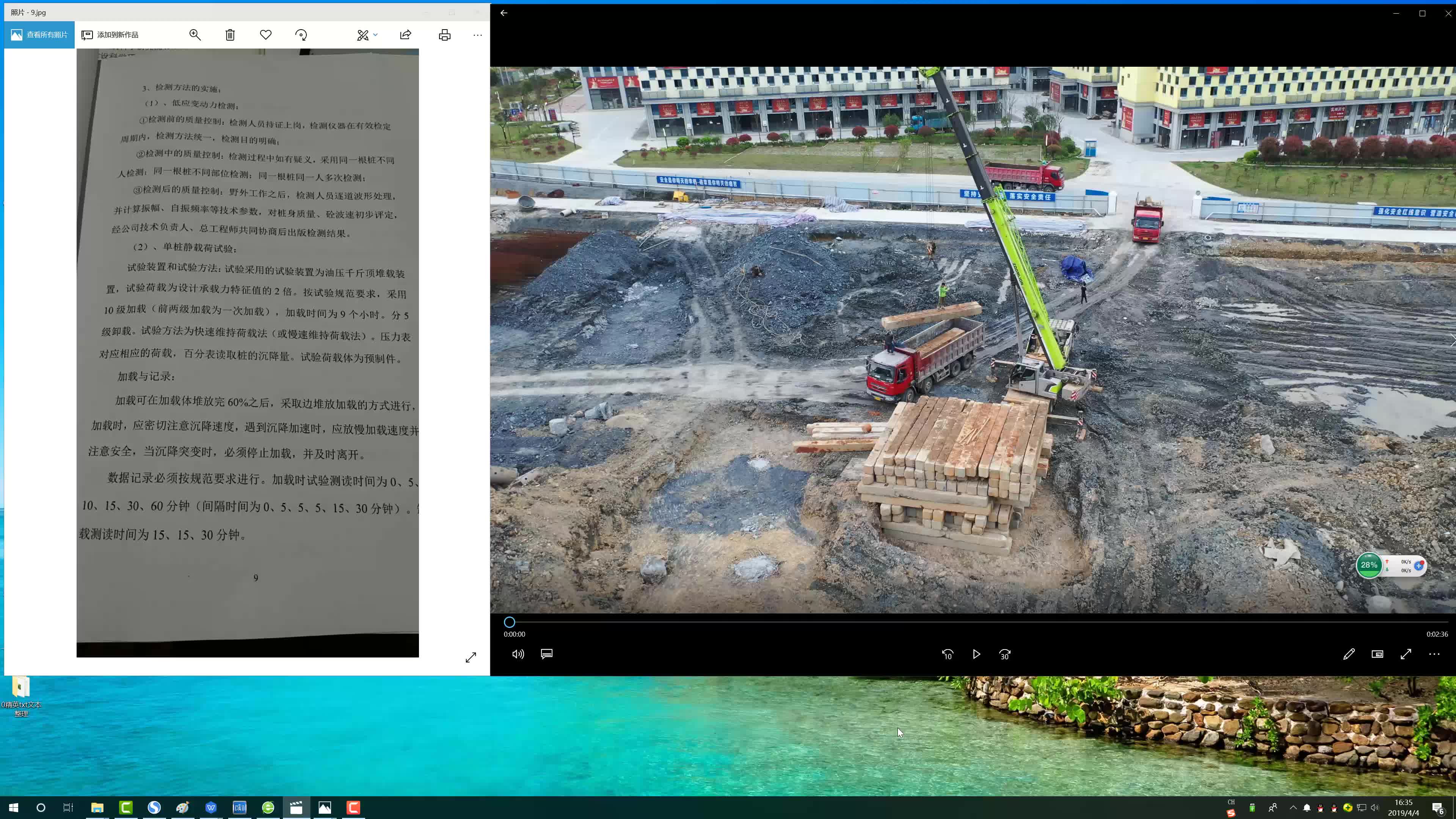Click the bell notification tray icon
Screen dimensions: 1456x819
tap(1307, 807)
